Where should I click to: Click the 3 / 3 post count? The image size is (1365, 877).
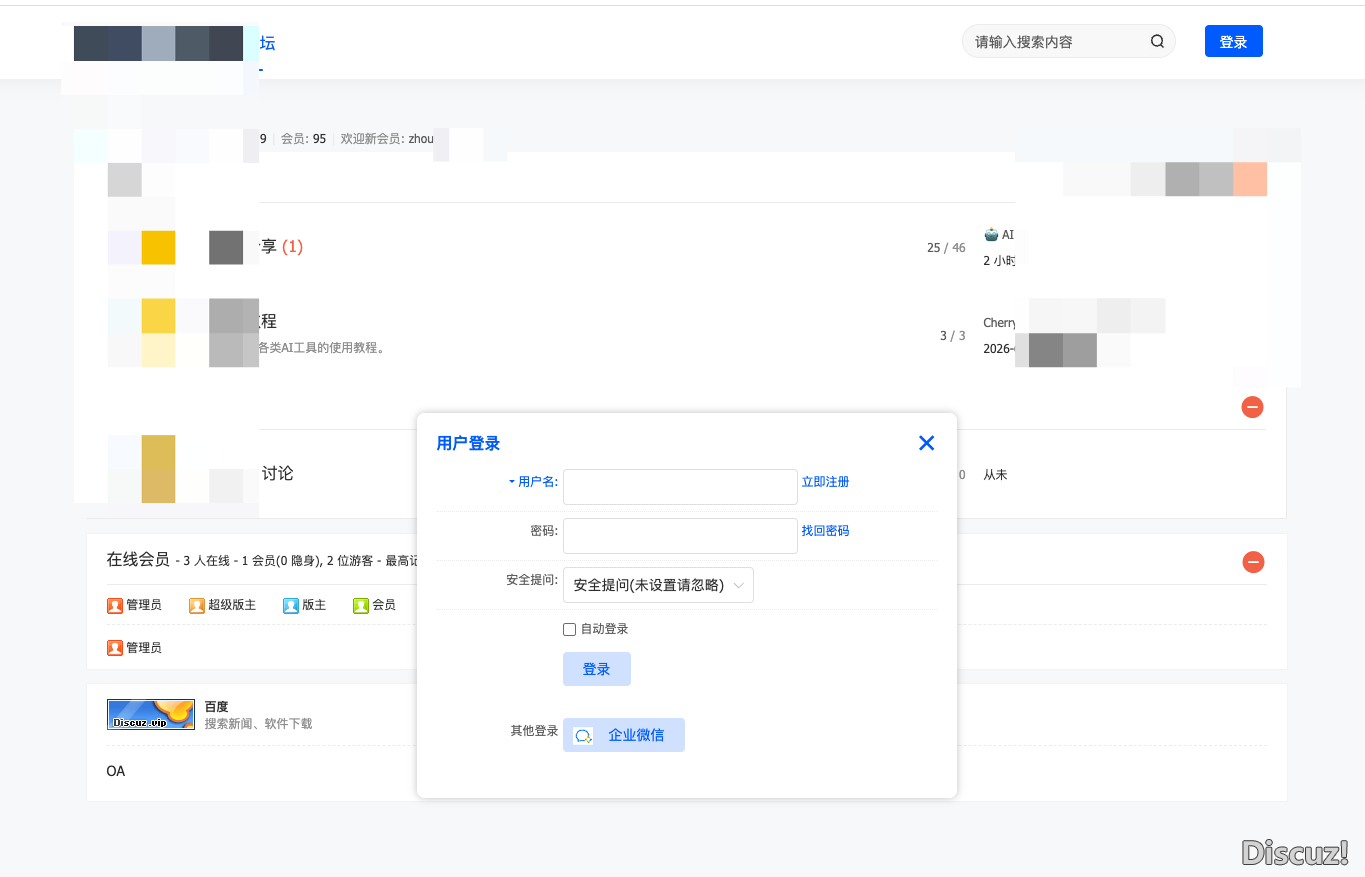tap(953, 336)
